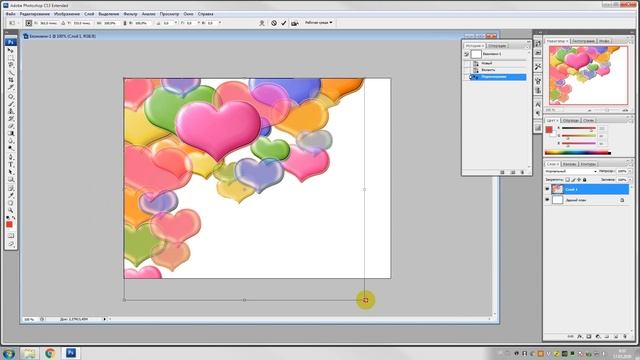The image size is (640, 360).
Task: Toggle lock all for the layer
Action: pos(584,180)
